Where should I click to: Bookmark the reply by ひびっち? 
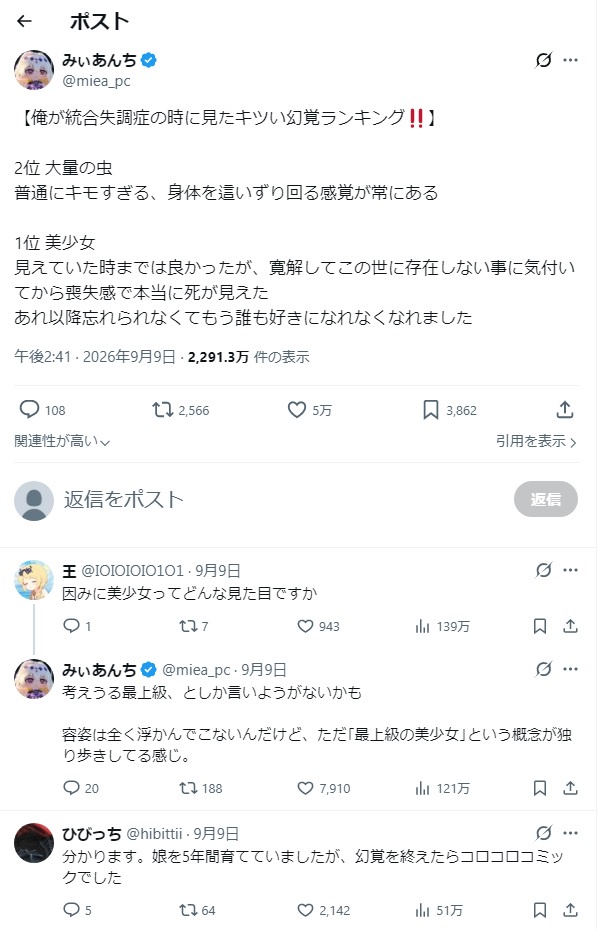click(540, 910)
